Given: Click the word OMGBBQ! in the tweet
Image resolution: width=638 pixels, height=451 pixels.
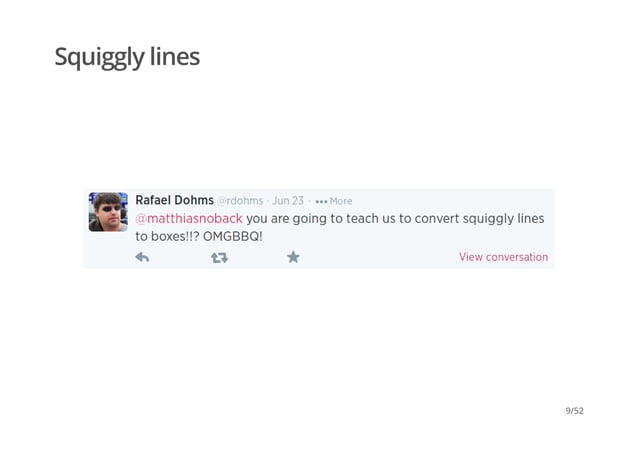Looking at the screenshot, I should pos(233,236).
